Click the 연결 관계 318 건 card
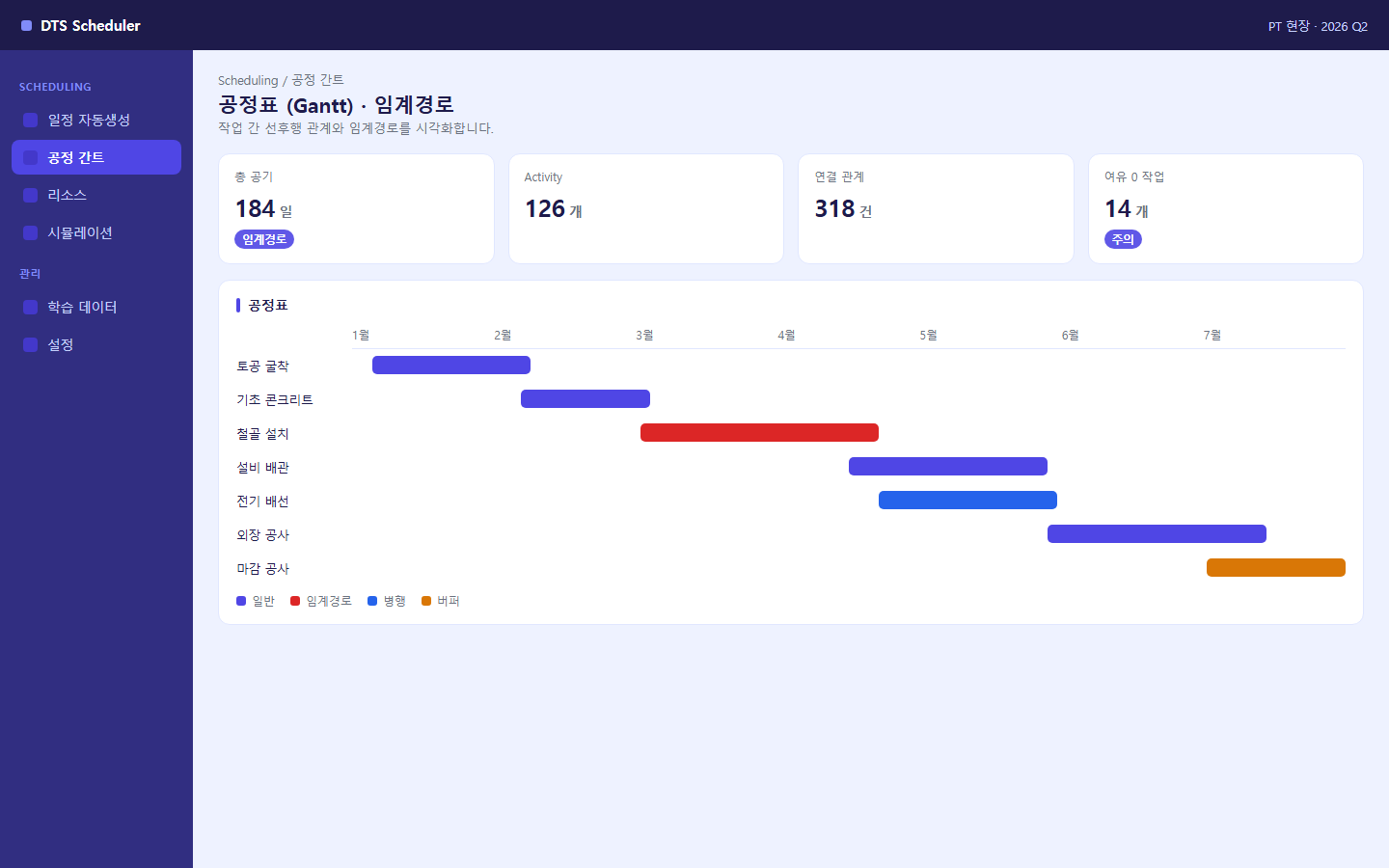Viewport: 1389px width, 868px height. coord(936,208)
